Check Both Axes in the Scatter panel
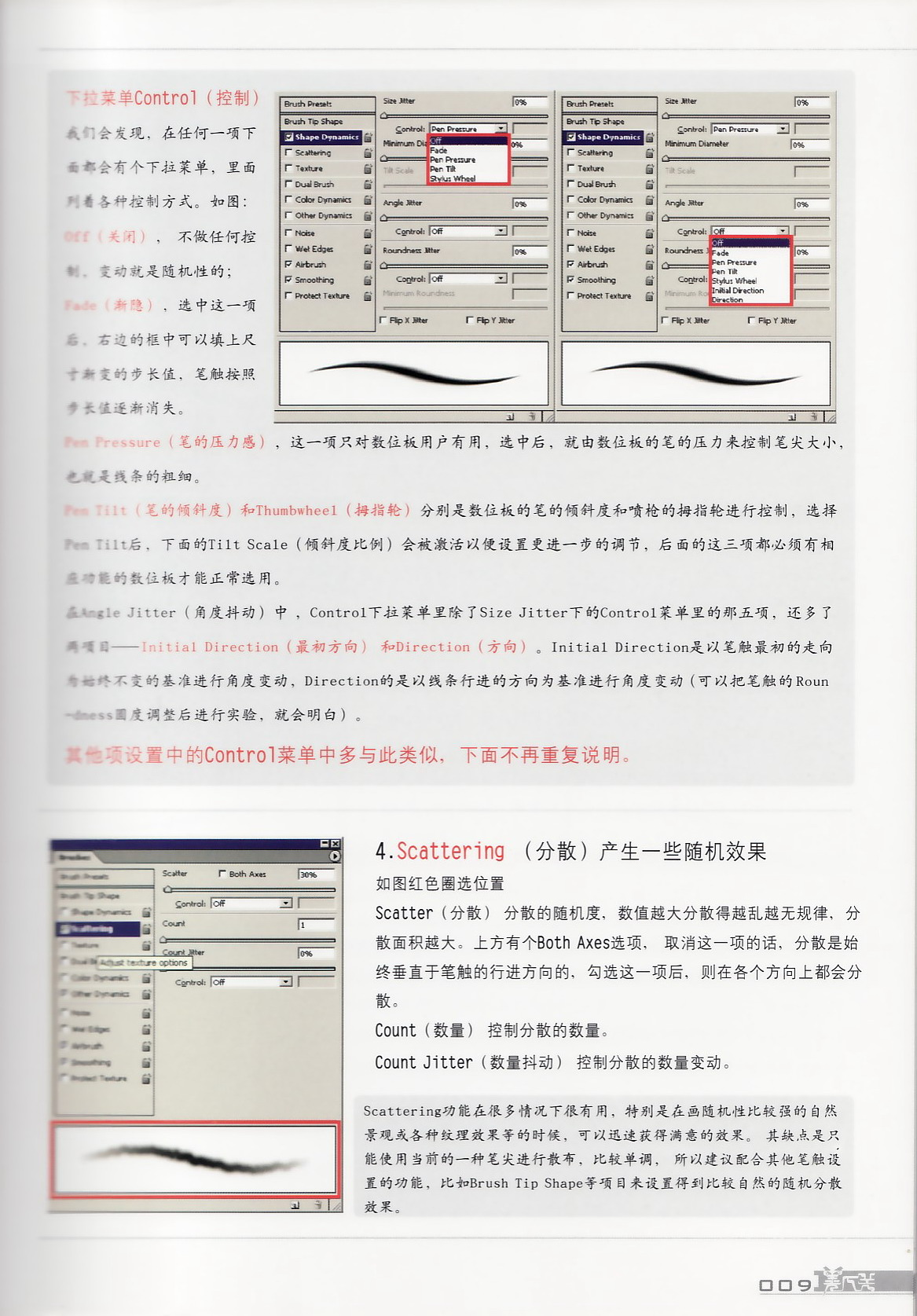This screenshot has height=1316, width=917. [x=222, y=874]
